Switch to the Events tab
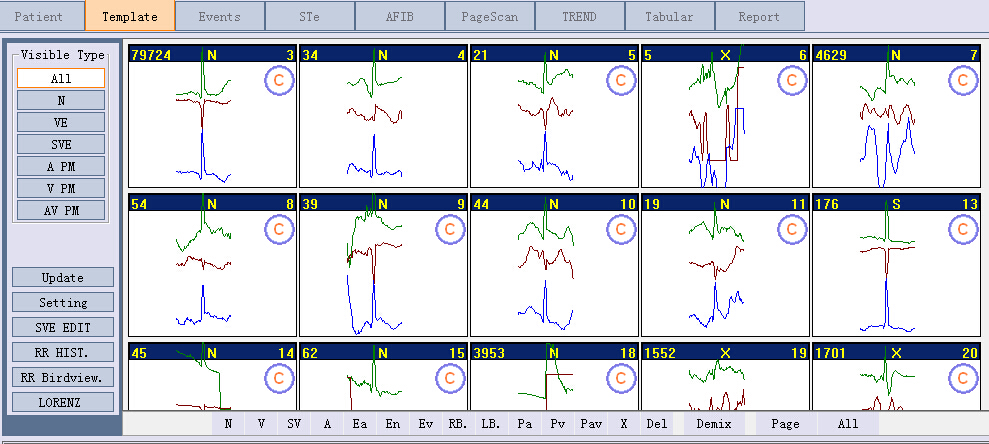Viewport: 989px width, 444px height. (x=219, y=16)
